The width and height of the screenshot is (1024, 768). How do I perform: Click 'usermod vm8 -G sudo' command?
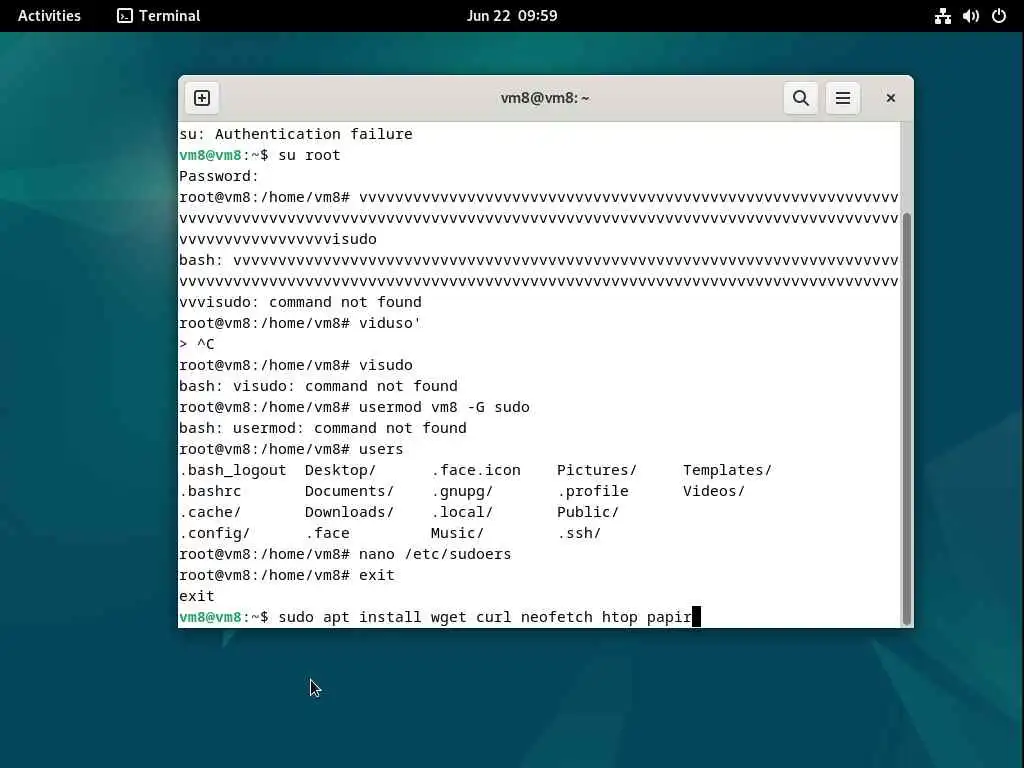click(x=444, y=407)
